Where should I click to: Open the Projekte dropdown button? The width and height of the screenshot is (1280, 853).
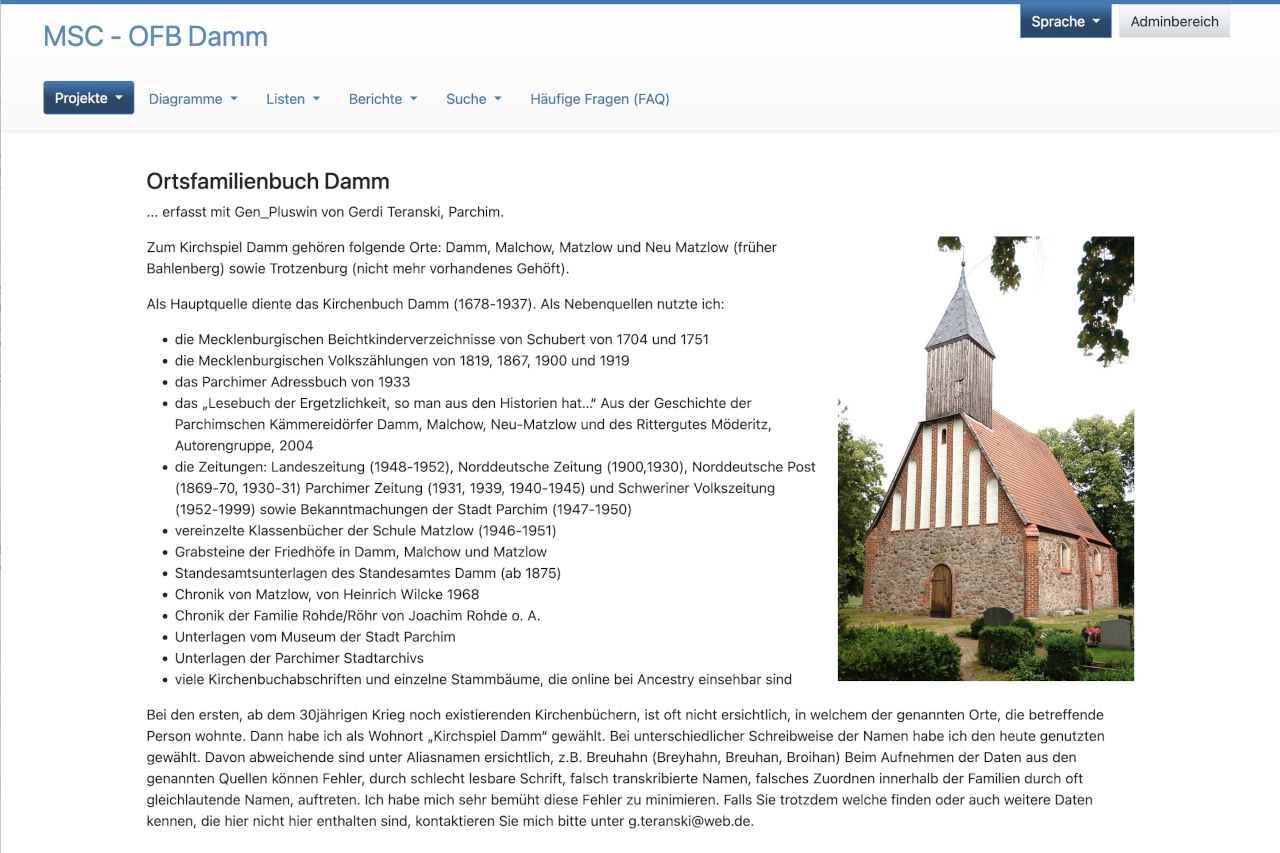[x=88, y=98]
